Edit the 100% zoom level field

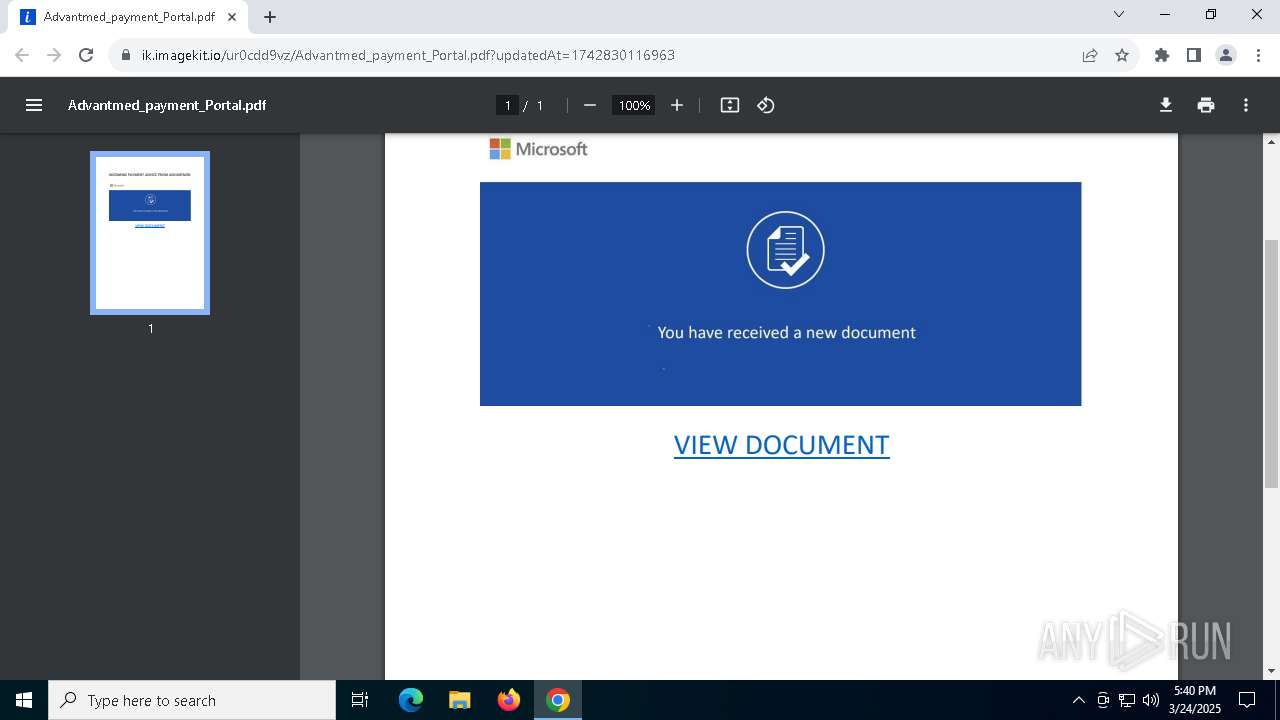click(634, 105)
